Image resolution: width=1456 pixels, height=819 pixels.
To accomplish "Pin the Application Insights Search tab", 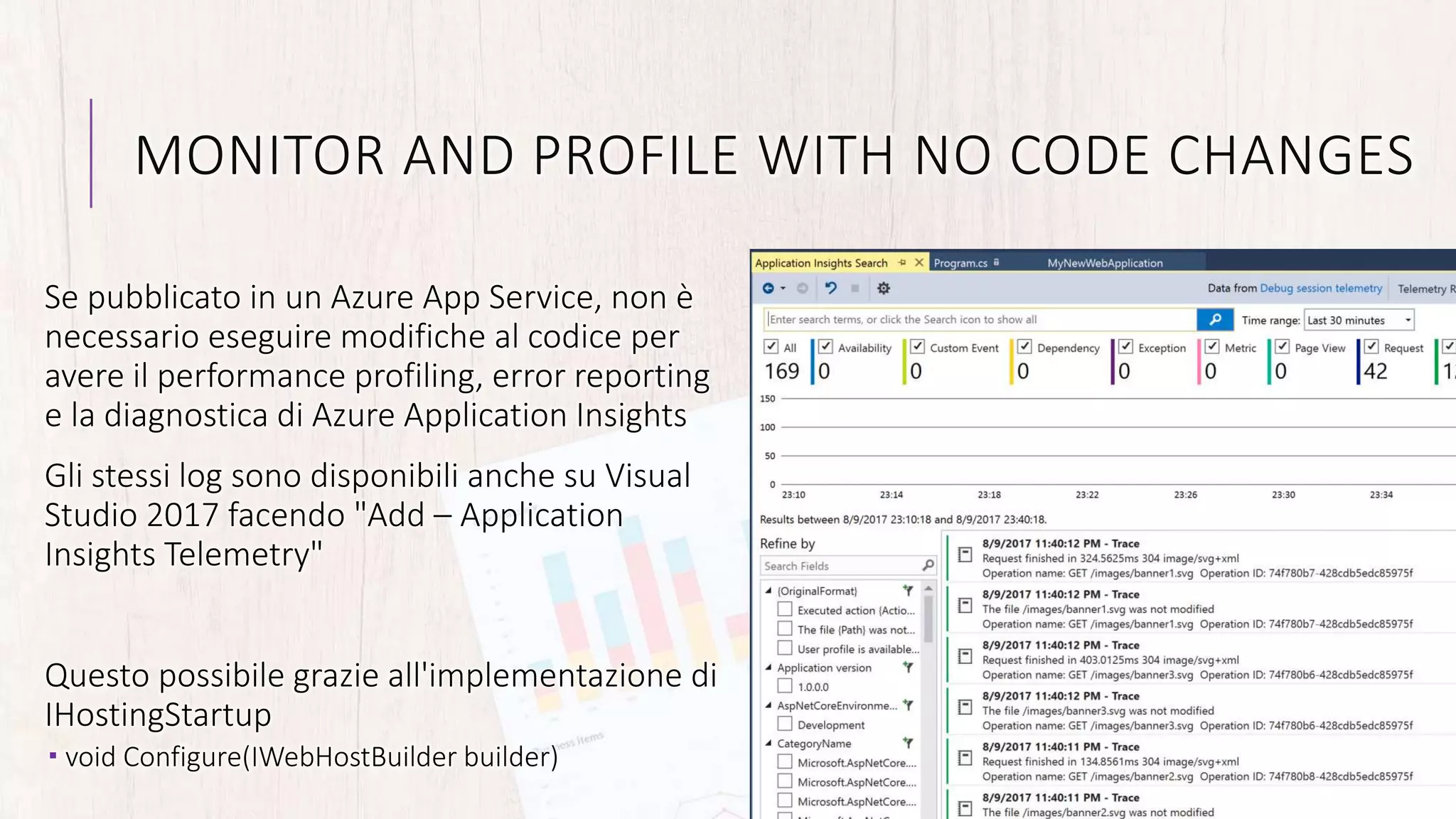I will tap(902, 262).
